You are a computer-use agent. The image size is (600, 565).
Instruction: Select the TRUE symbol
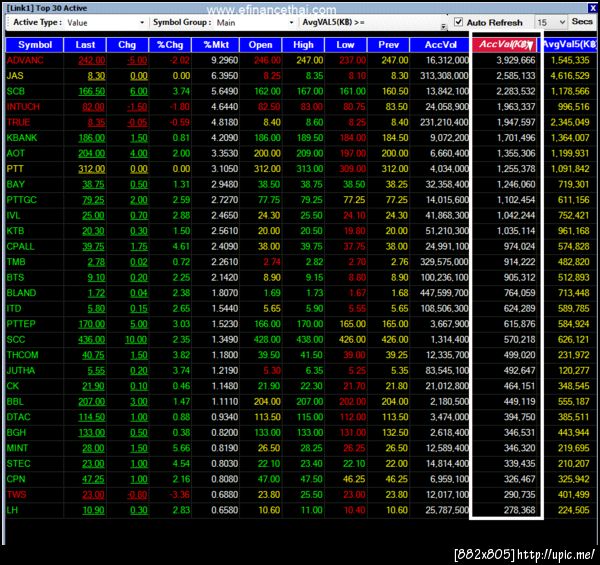[x=18, y=122]
